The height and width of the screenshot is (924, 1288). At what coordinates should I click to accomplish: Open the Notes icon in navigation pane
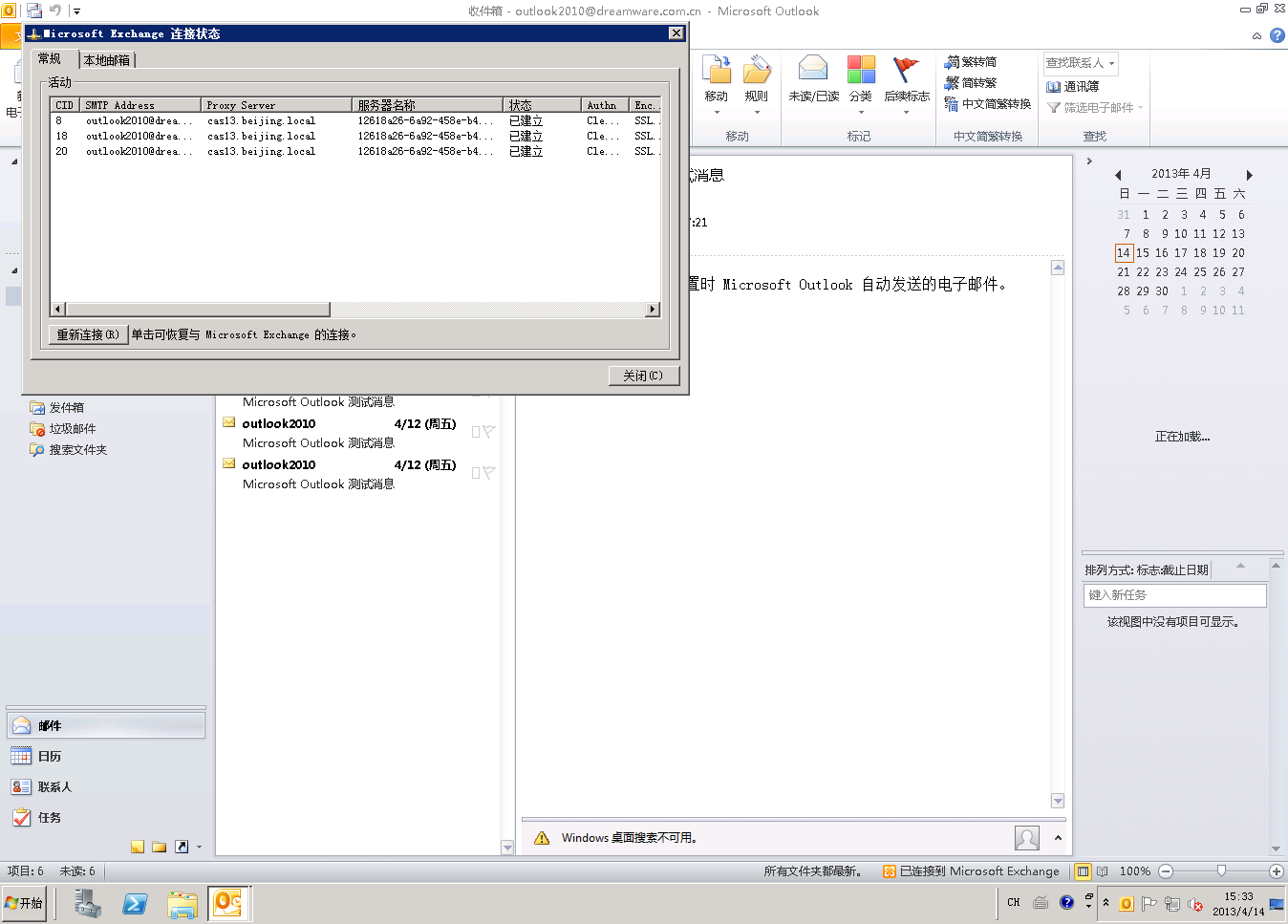click(138, 847)
